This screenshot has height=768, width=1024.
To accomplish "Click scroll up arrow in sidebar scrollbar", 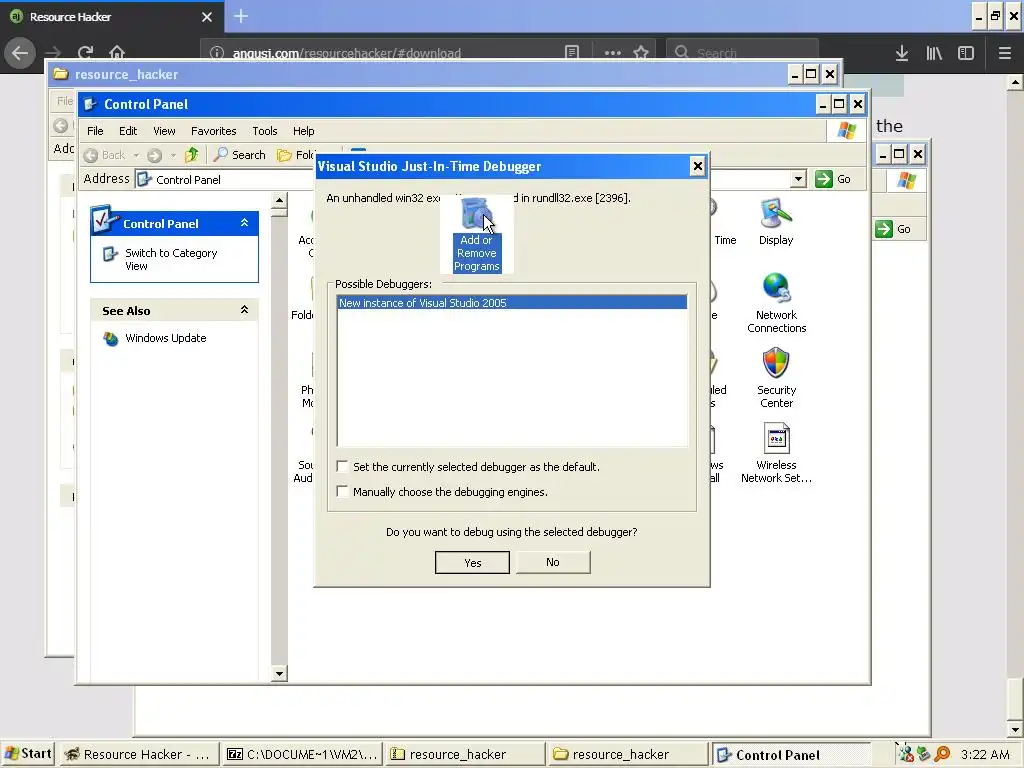I will [279, 200].
